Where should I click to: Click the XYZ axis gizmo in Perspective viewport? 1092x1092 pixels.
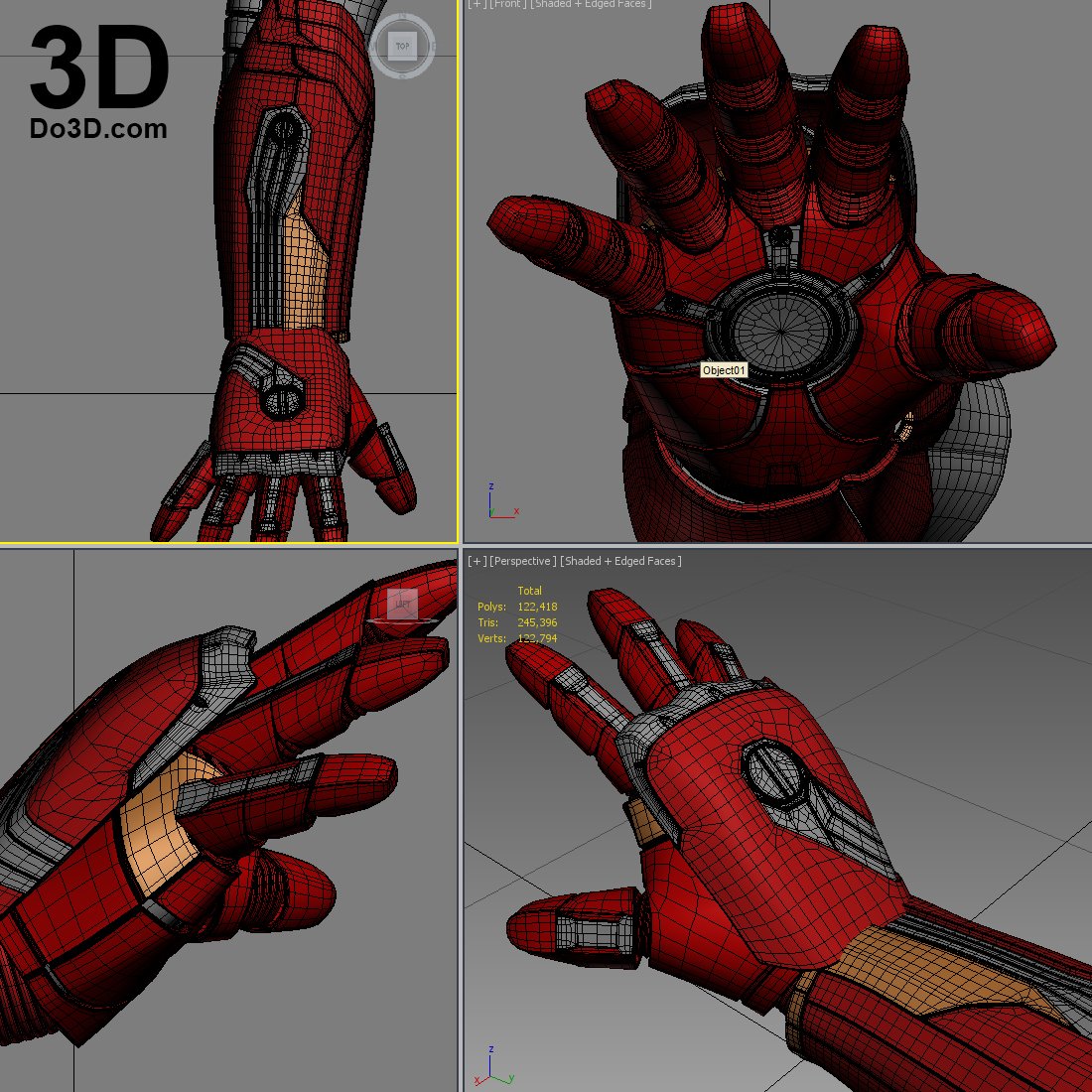click(x=493, y=1065)
